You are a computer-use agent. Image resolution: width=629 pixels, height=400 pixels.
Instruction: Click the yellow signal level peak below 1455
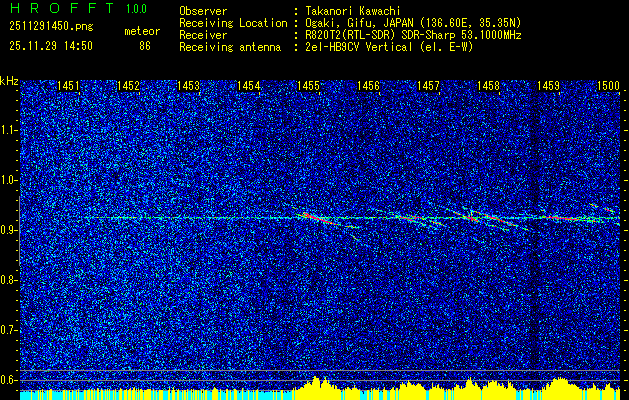tap(316, 386)
